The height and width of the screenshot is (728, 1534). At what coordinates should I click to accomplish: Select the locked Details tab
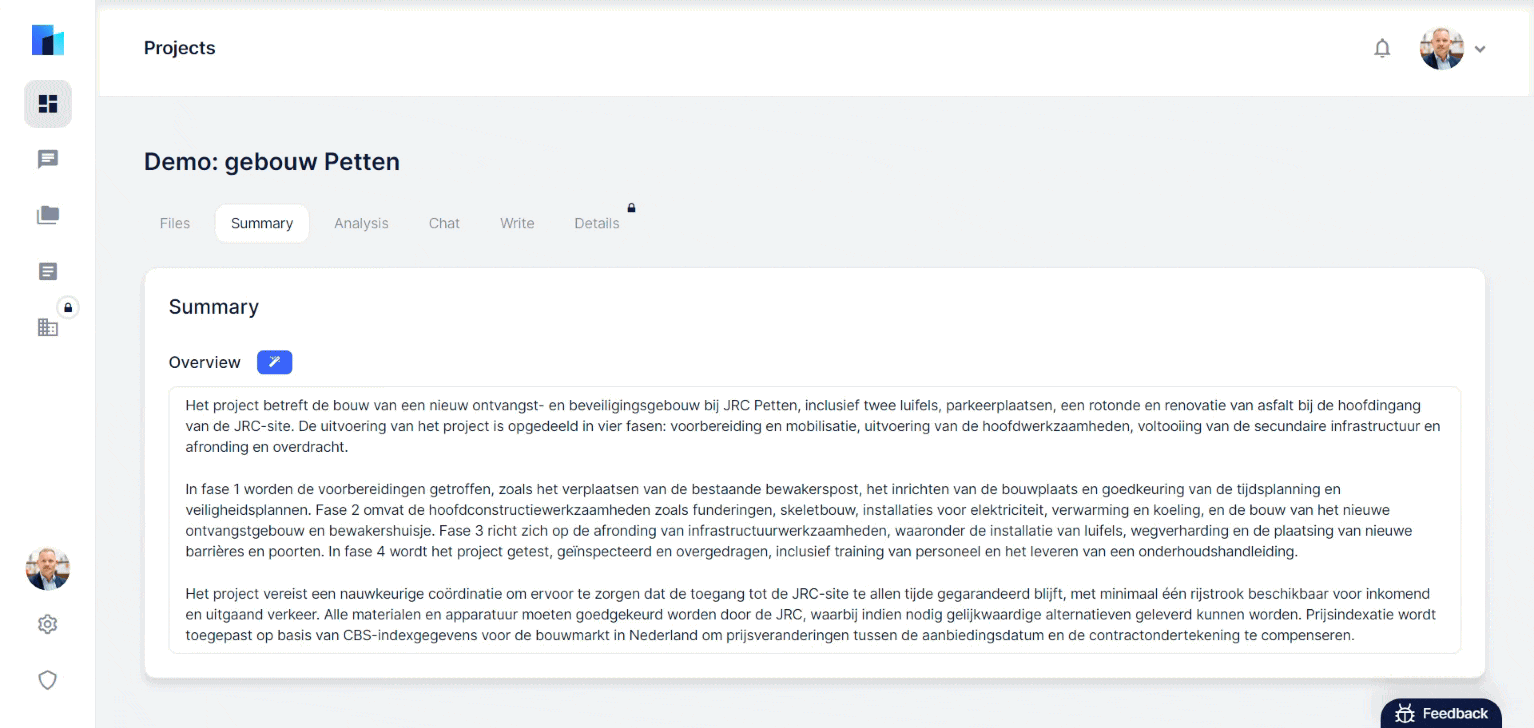pyautogui.click(x=597, y=223)
